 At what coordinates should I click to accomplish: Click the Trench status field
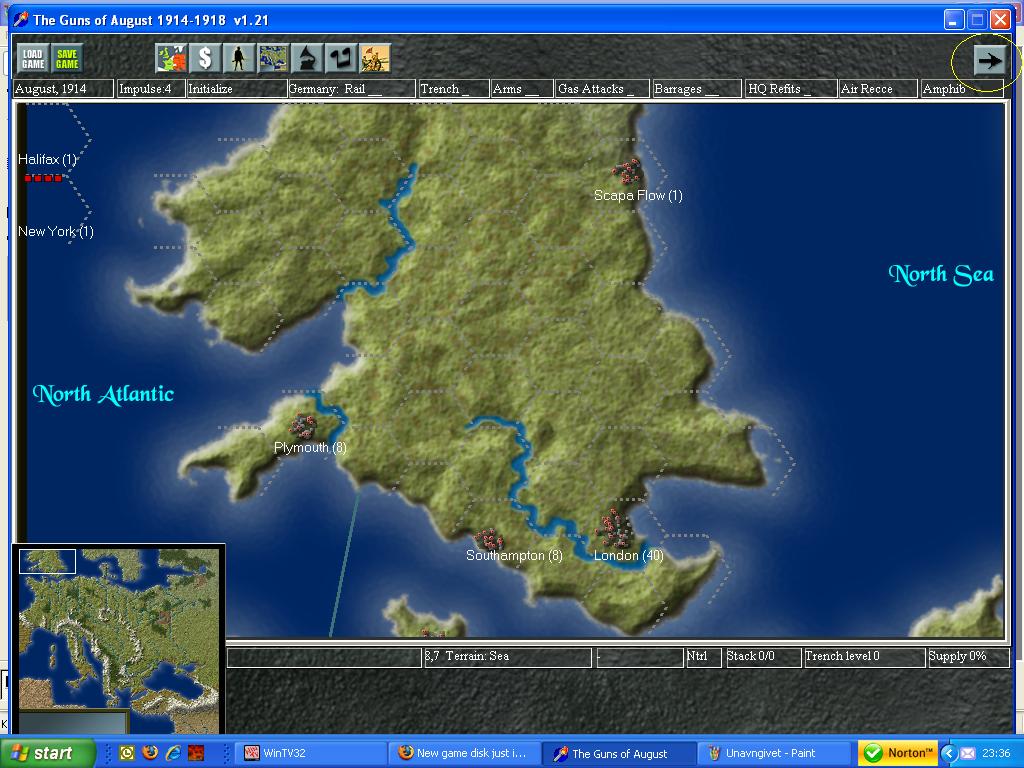454,89
